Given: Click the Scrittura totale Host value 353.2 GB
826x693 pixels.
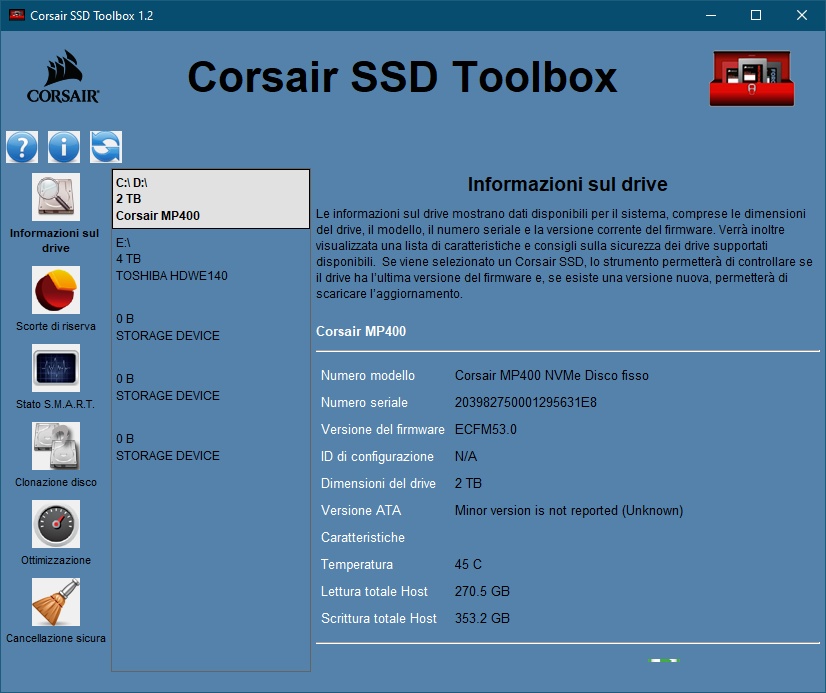Looking at the screenshot, I should coord(482,618).
